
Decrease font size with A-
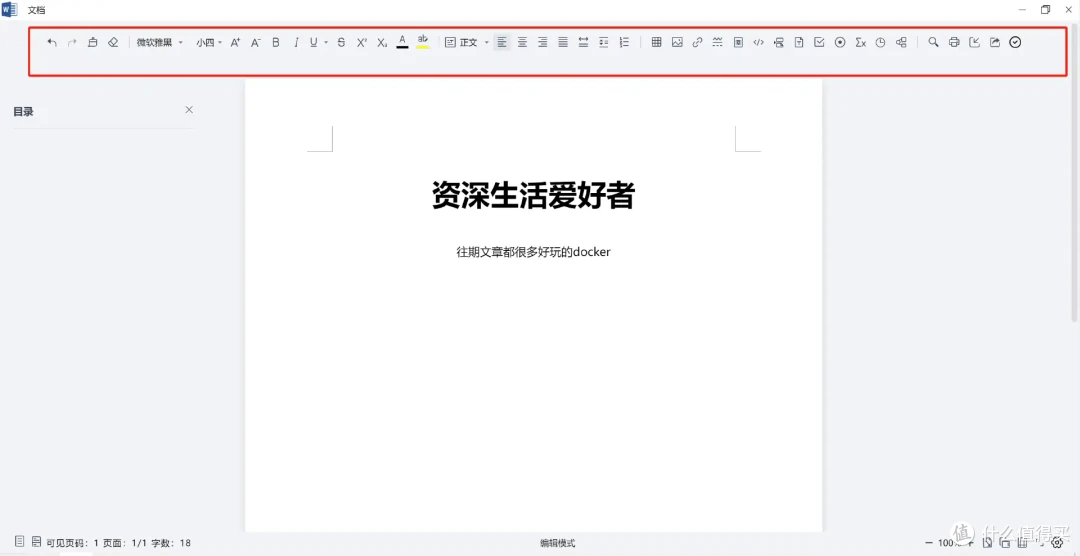coord(256,43)
